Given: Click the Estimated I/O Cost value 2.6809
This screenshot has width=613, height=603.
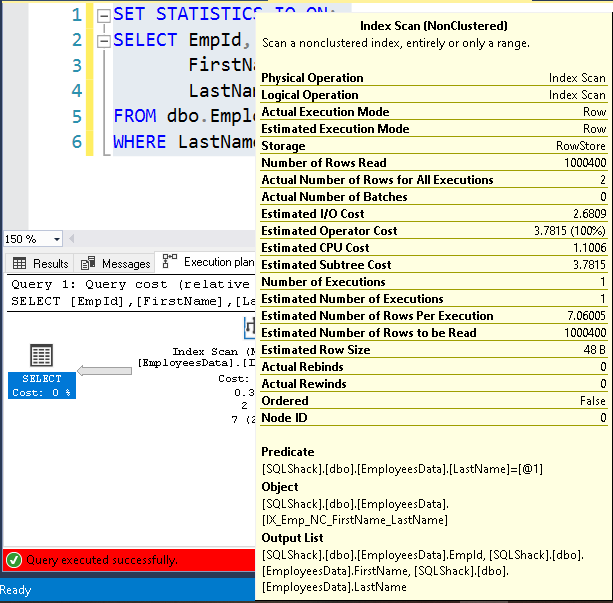Looking at the screenshot, I should [590, 214].
